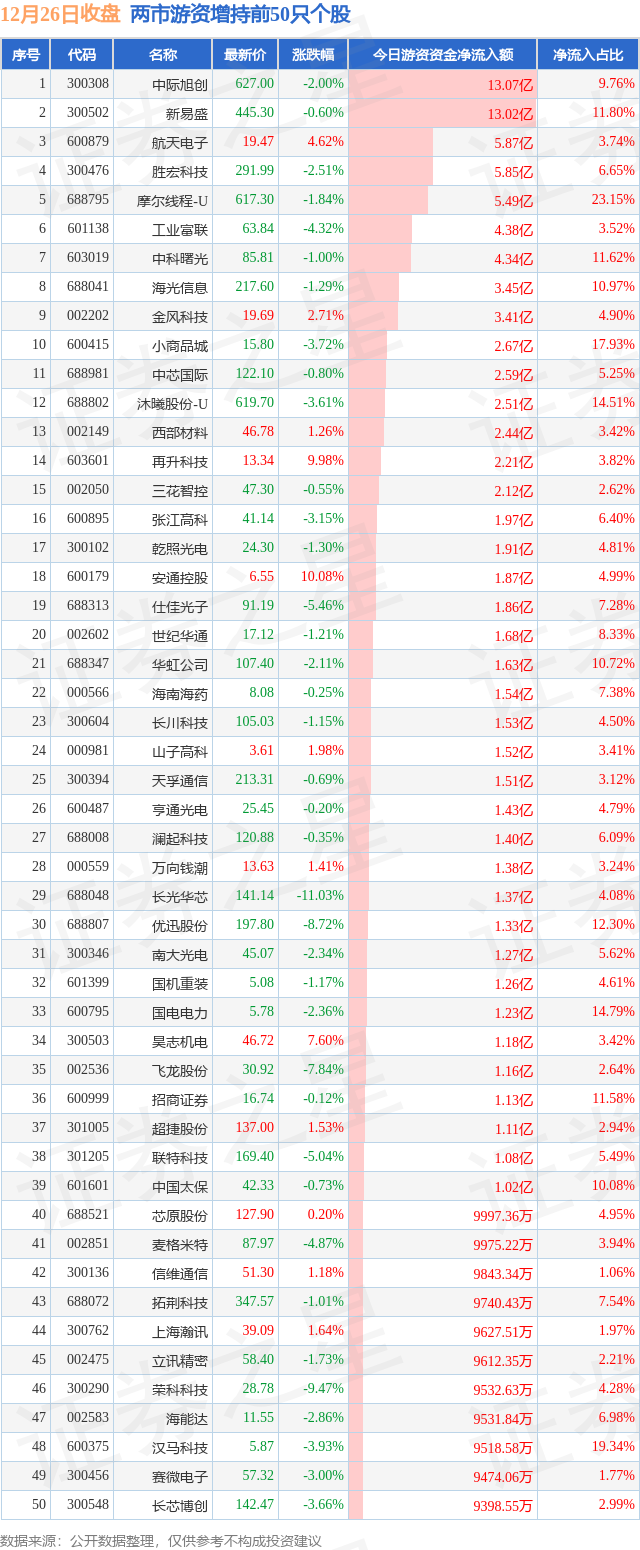
Task: Click 胜宏科技 latest price 291.99
Action: click(x=256, y=171)
